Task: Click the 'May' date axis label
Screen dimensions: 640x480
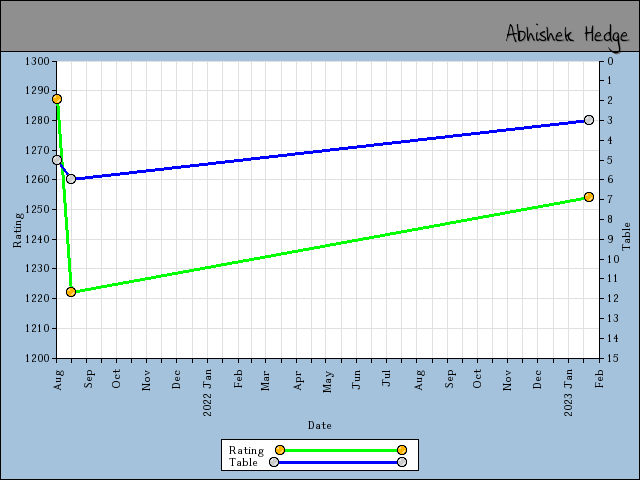Action: click(x=327, y=381)
